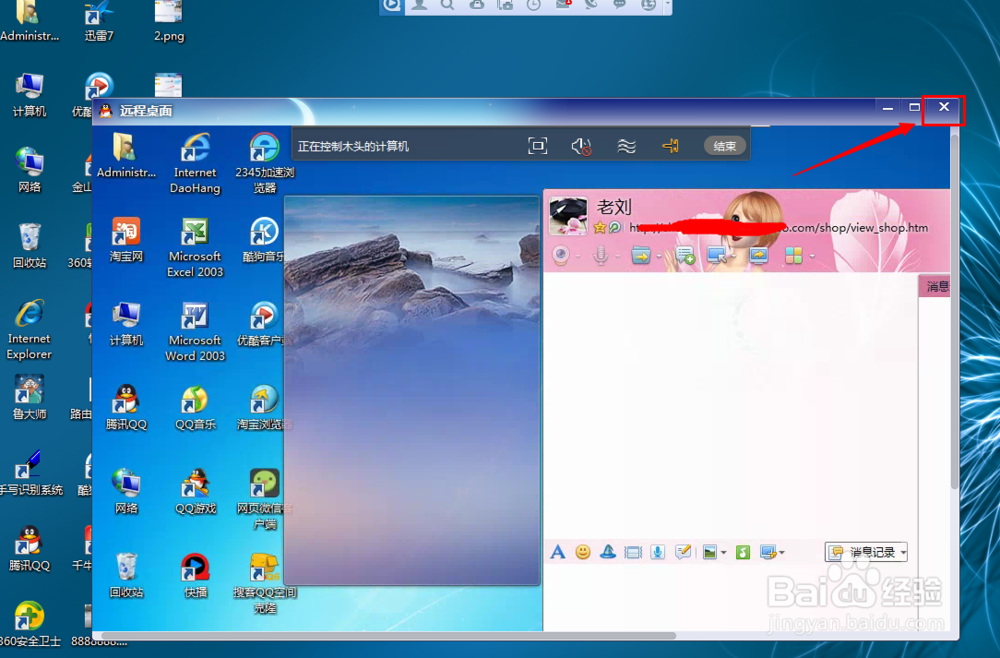Click the green search icon beside the star
1000x658 pixels.
pyautogui.click(x=615, y=228)
